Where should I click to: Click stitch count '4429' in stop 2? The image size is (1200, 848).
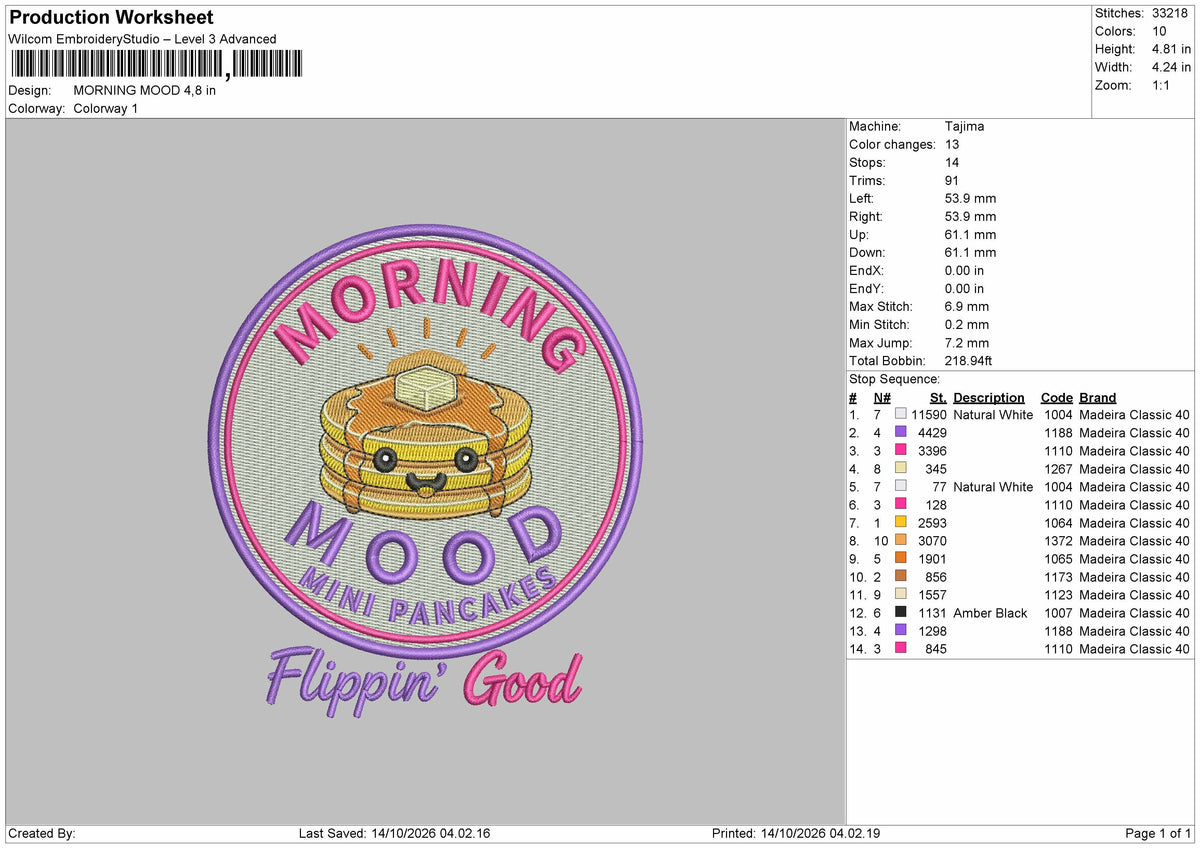932,433
